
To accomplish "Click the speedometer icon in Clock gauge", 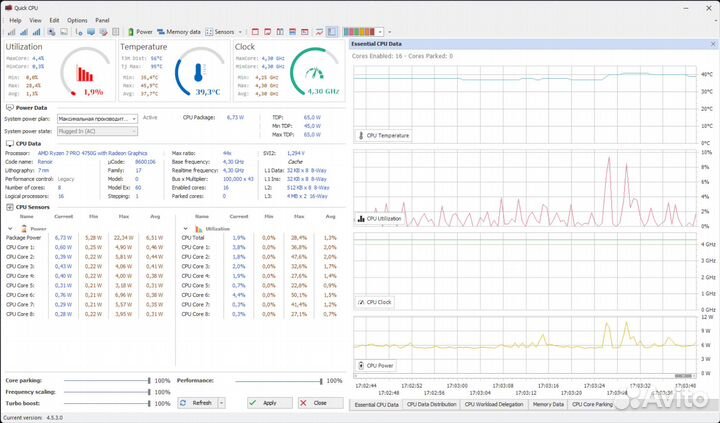I will click(x=315, y=73).
